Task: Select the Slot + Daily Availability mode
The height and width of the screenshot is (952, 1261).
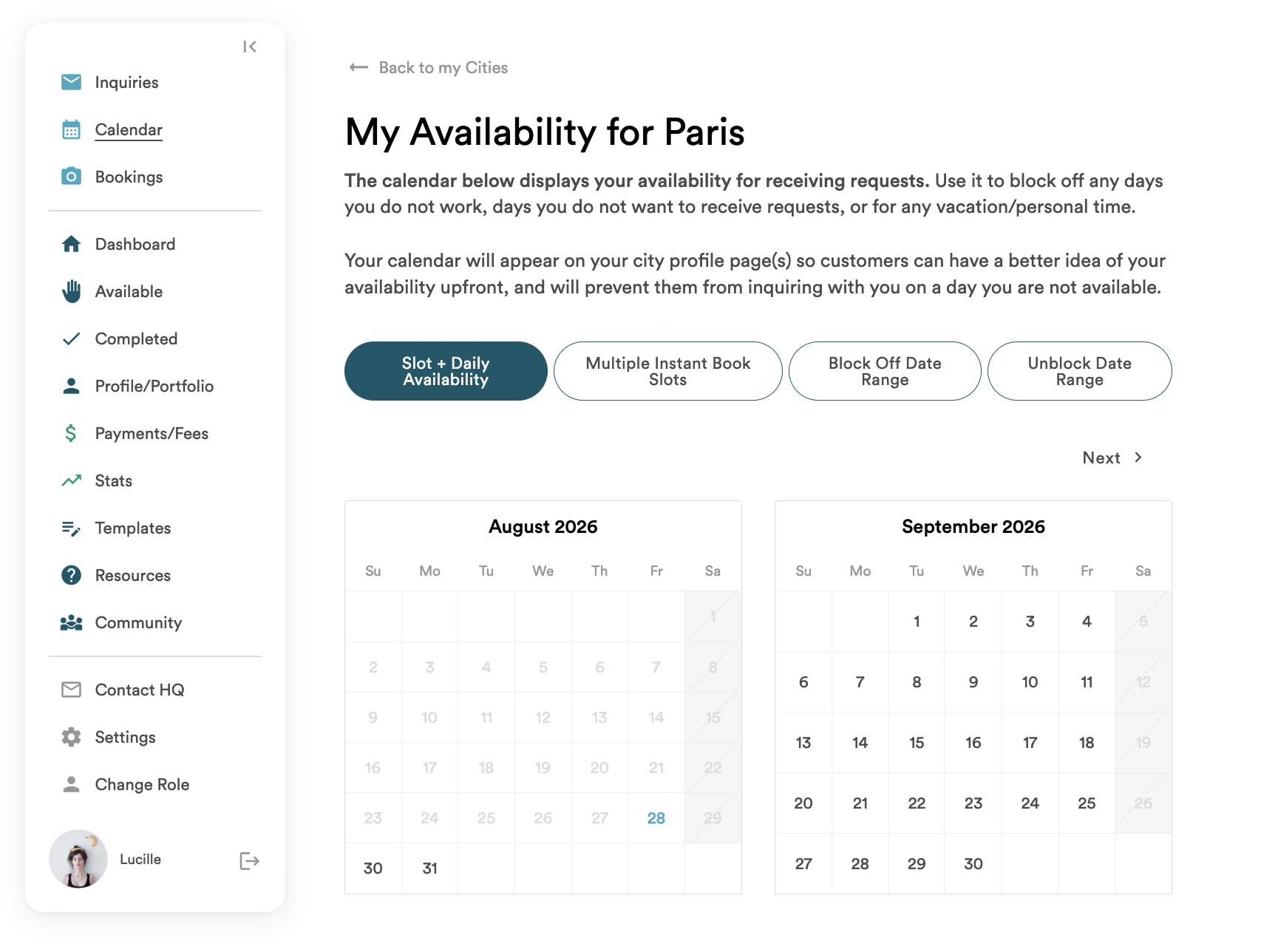Action: point(446,371)
